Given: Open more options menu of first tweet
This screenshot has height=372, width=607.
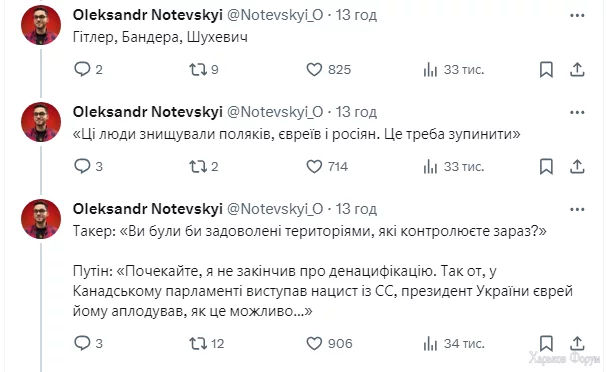Looking at the screenshot, I should [577, 15].
